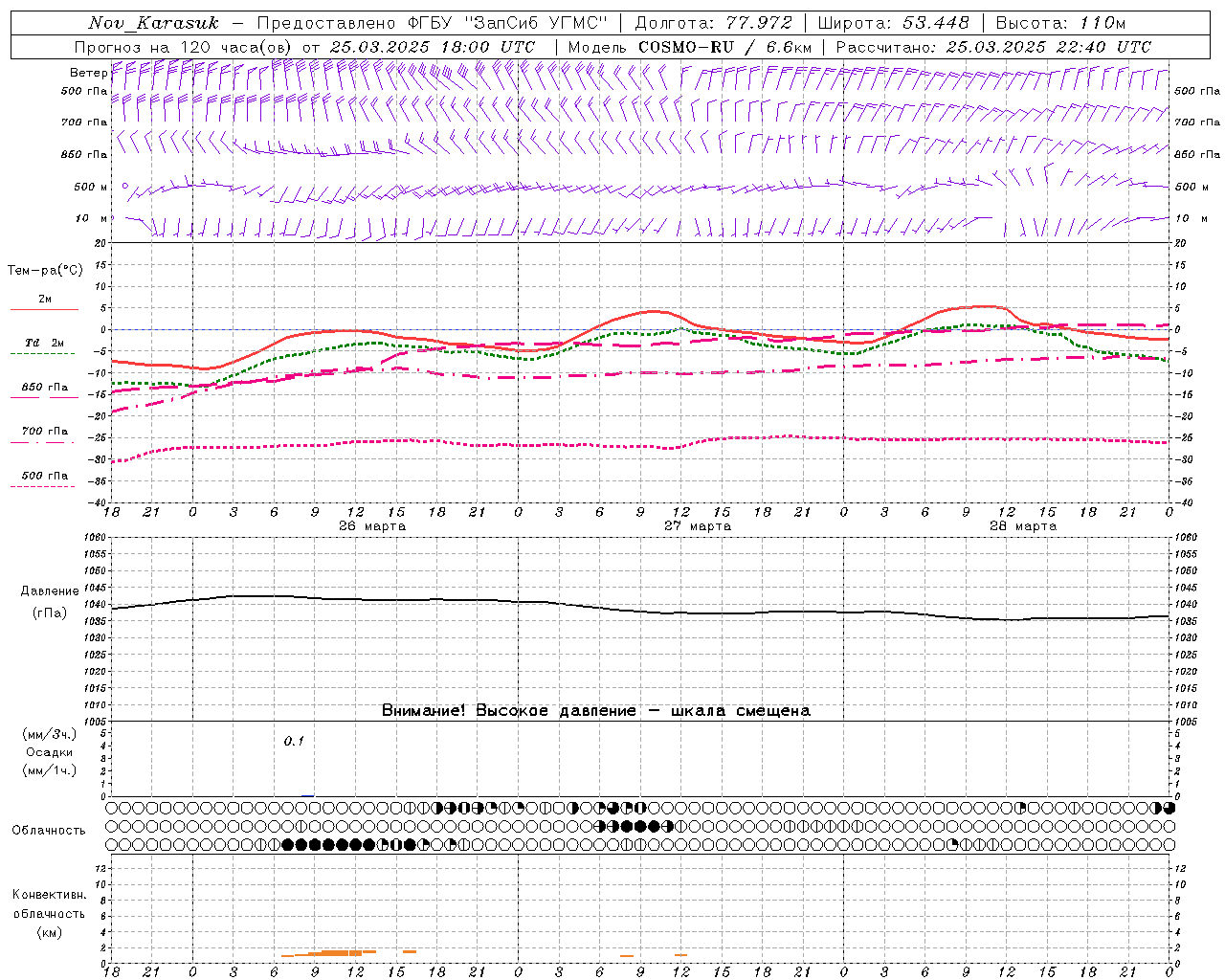This screenshot has width=1225, height=980.
Task: Select the model label COSMO-RU / 6.6км
Action: click(724, 47)
